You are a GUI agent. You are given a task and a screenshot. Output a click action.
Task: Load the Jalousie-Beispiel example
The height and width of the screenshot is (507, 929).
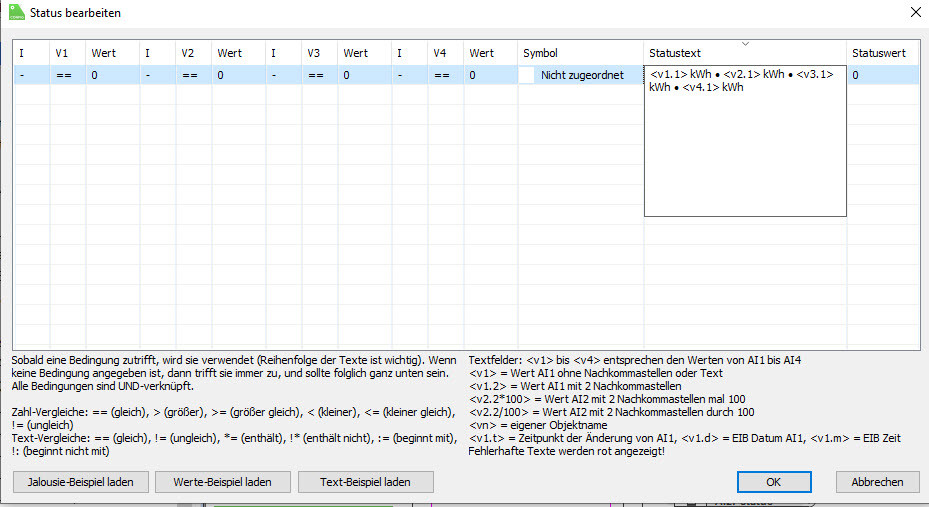click(x=81, y=482)
